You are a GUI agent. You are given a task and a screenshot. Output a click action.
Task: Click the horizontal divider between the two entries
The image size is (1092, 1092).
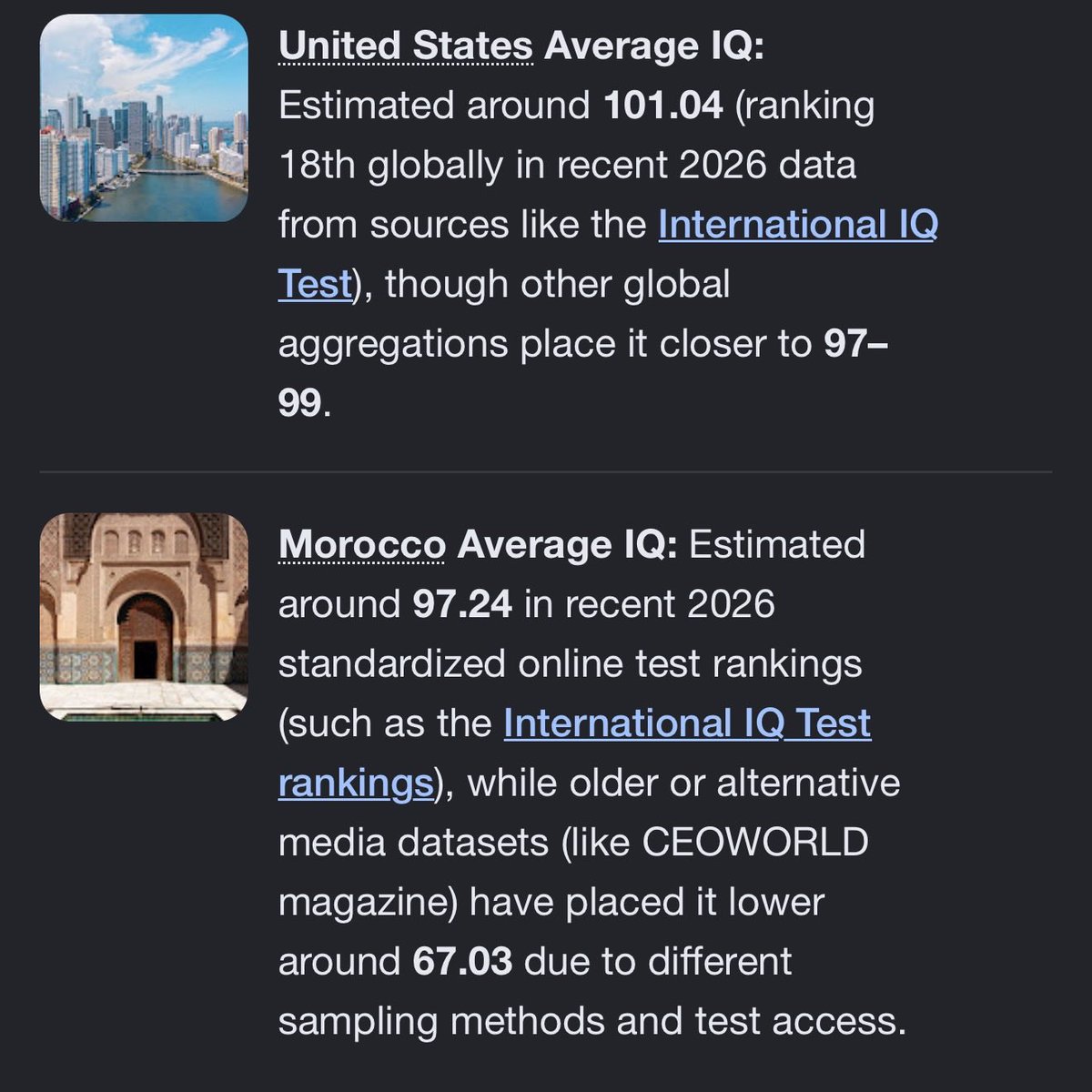pyautogui.click(x=546, y=472)
